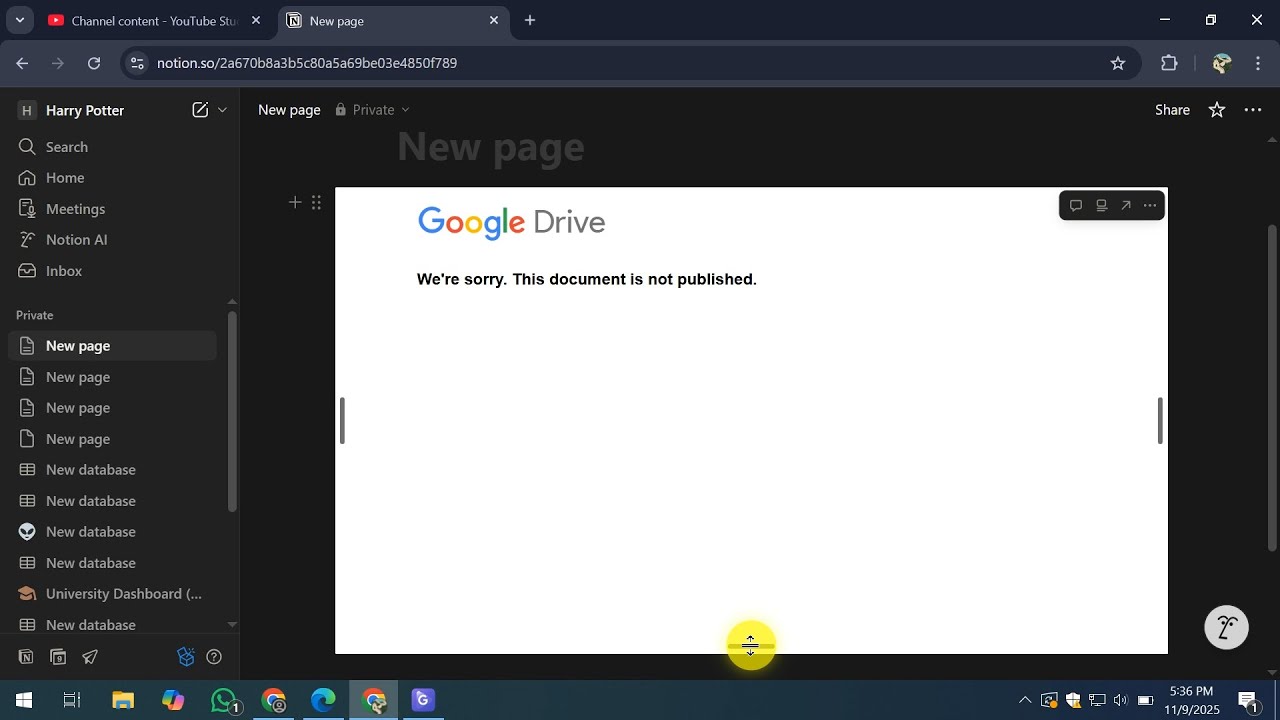Screen dimensions: 1280x720
Task: Open File Explorer from taskbar
Action: pos(123,700)
